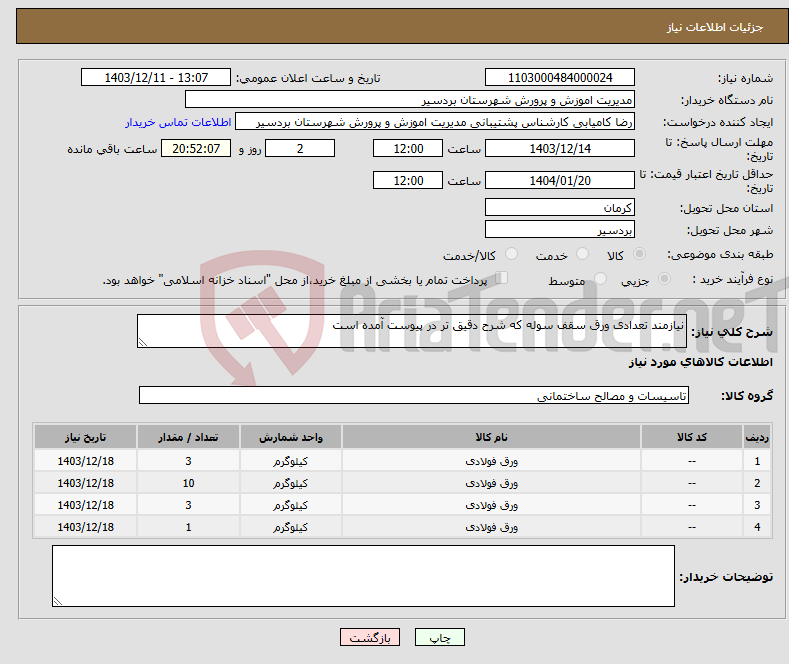Screen dimensions: 789x664
Task: Click the announcement date field 1403/12/11 - 13:07
Action: [155, 77]
